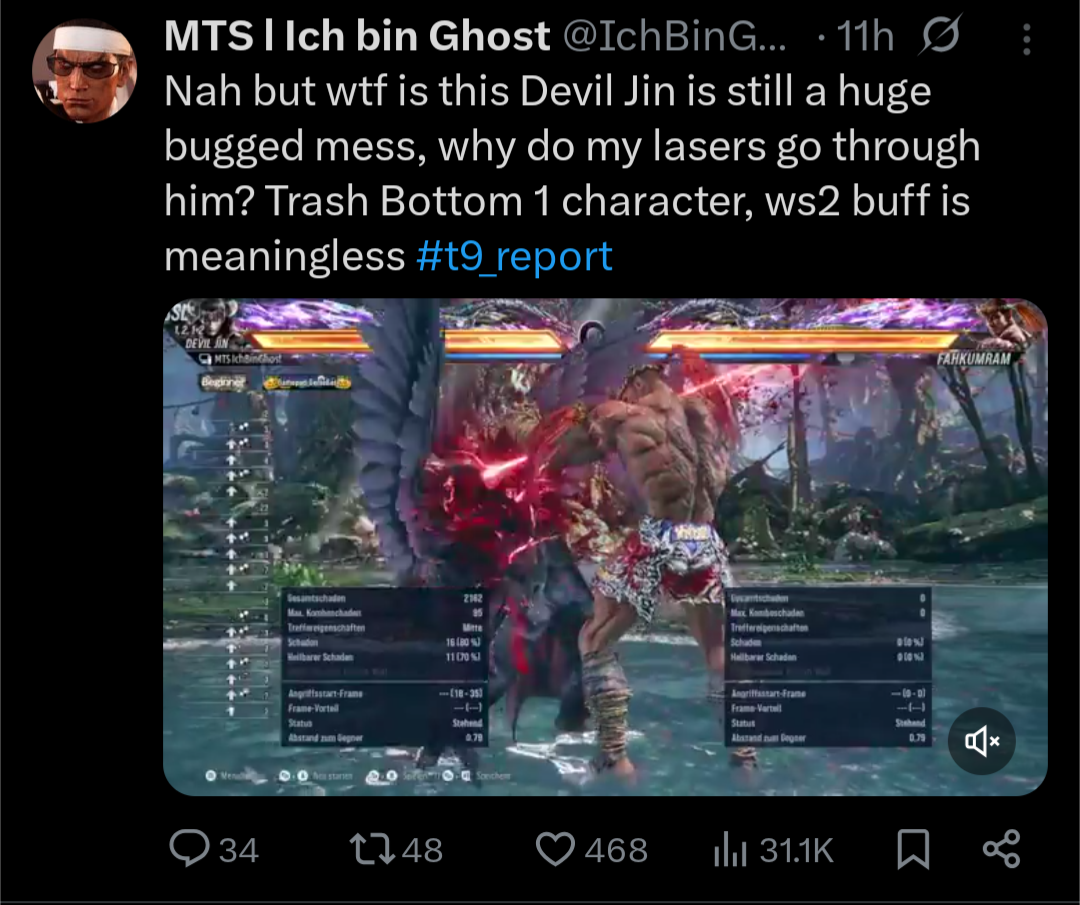Open the three-dot more options menu
The height and width of the screenshot is (905, 1080).
[1026, 39]
